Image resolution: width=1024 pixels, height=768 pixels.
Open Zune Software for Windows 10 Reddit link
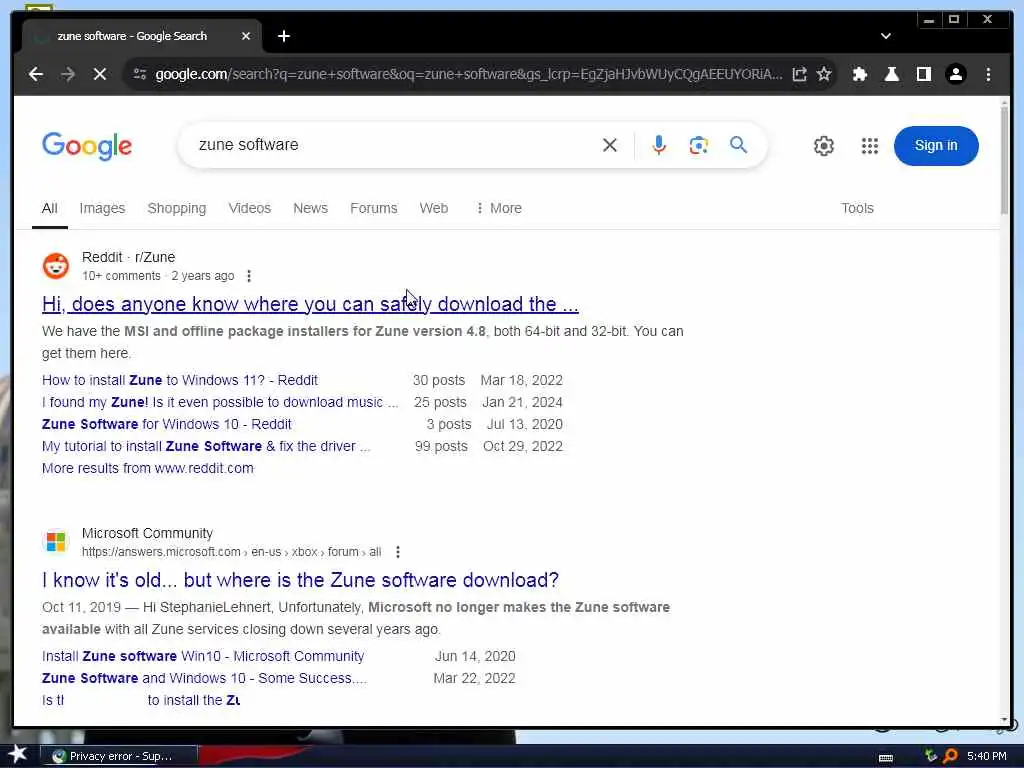(x=167, y=424)
